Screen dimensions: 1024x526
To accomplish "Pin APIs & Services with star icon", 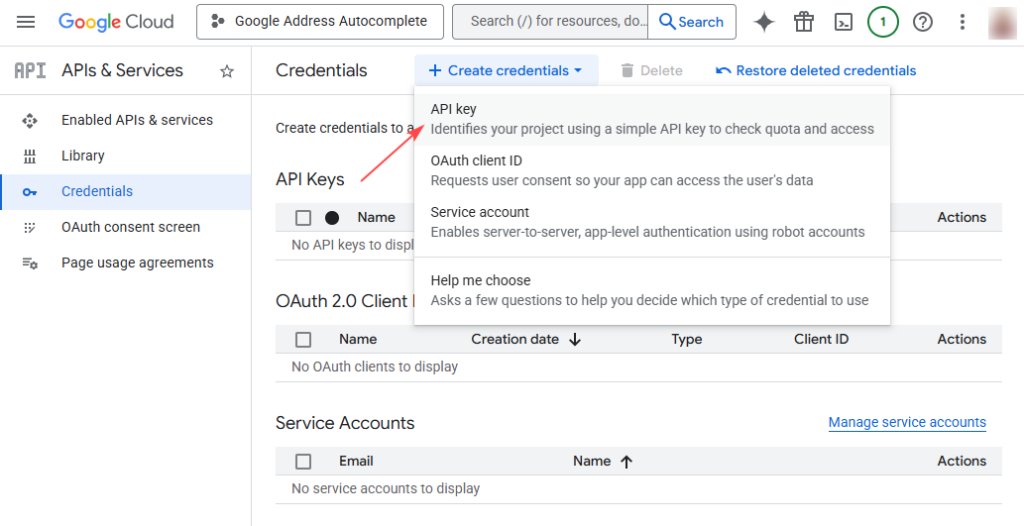I will [227, 71].
